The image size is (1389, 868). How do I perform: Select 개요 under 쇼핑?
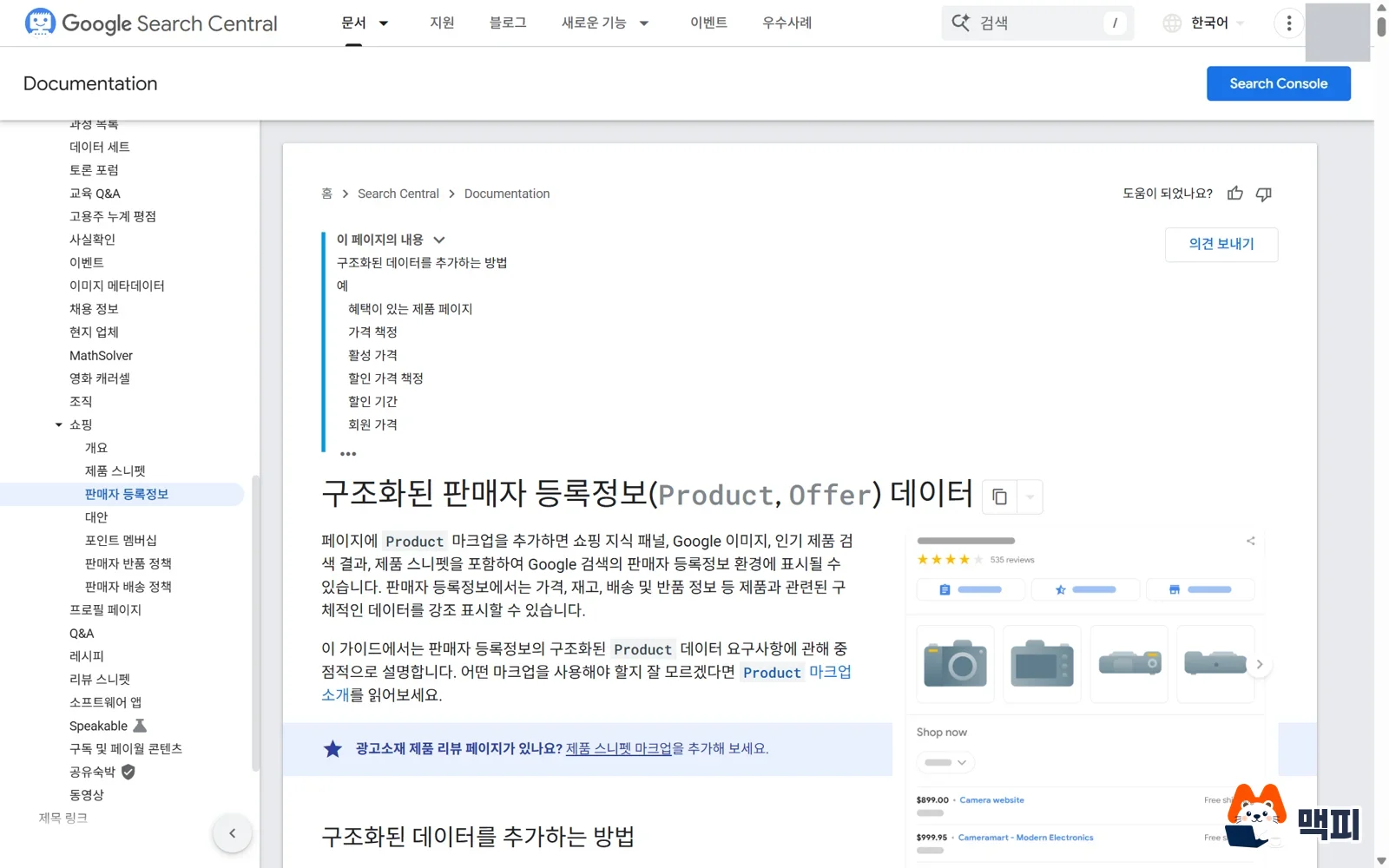[x=95, y=448]
